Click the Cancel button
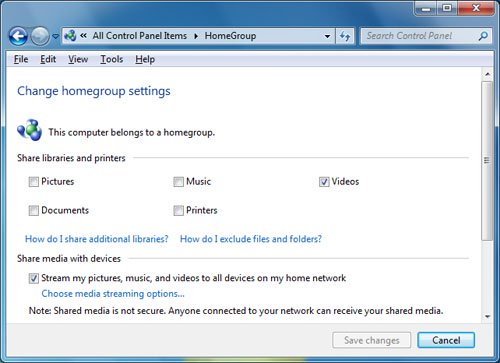This screenshot has height=363, width=500. point(446,340)
